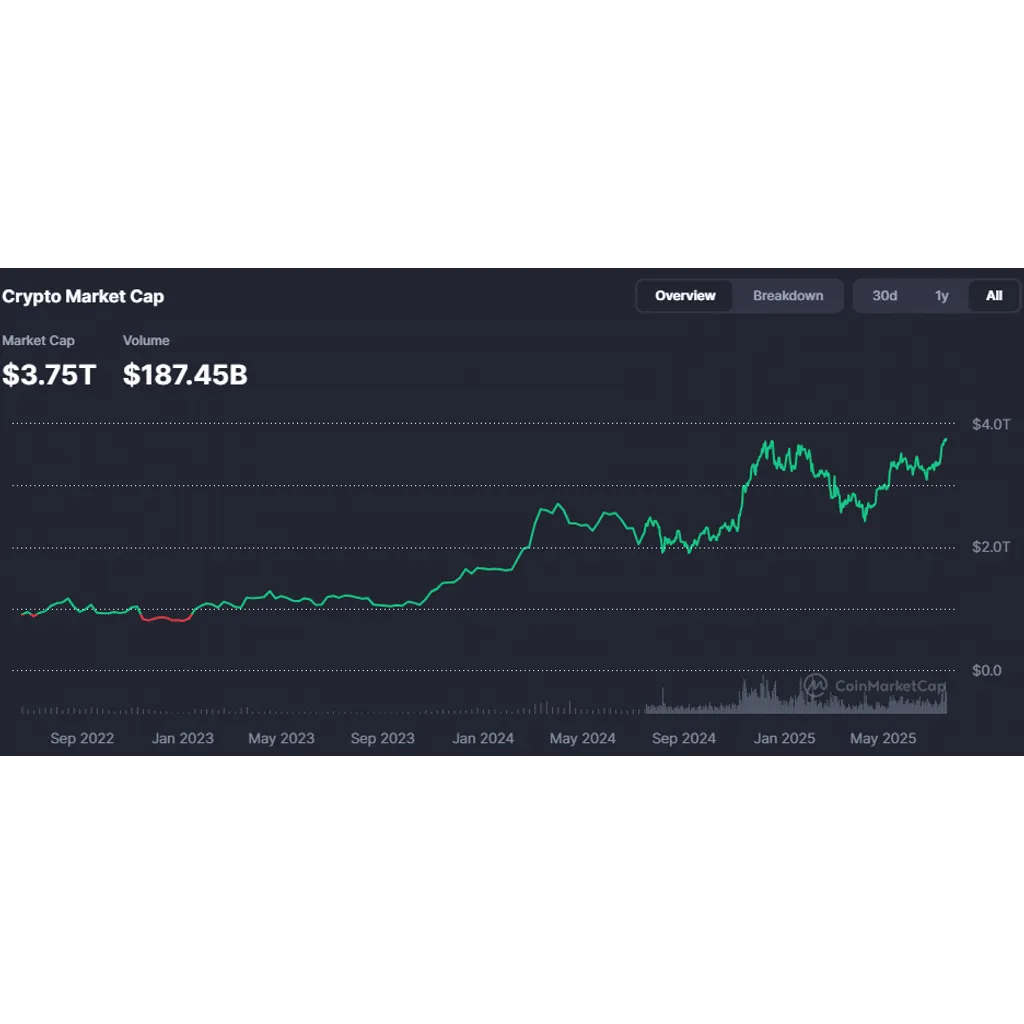Click the CoinMarketCap logo watermark icon
The image size is (1024, 1024).
point(815,685)
